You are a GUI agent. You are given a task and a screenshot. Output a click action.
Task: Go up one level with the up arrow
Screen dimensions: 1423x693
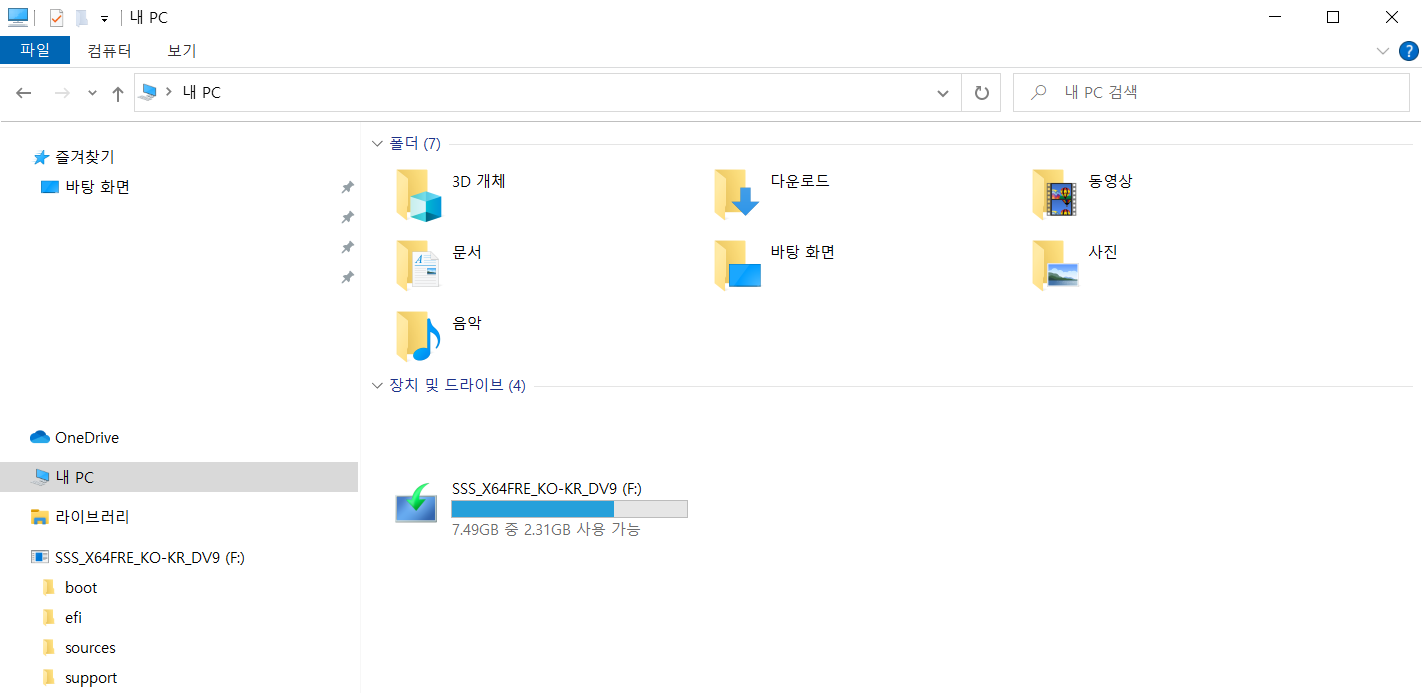(x=118, y=93)
